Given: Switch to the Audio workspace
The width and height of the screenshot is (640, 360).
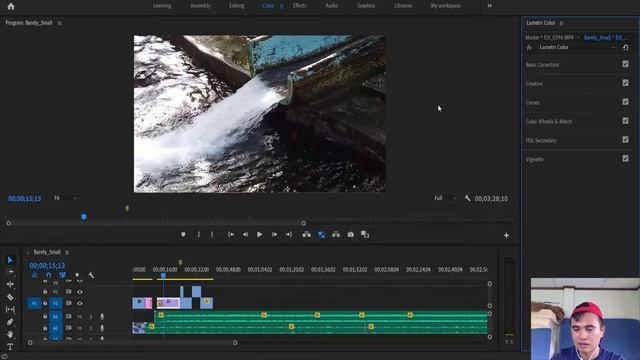Looking at the screenshot, I should point(331,6).
